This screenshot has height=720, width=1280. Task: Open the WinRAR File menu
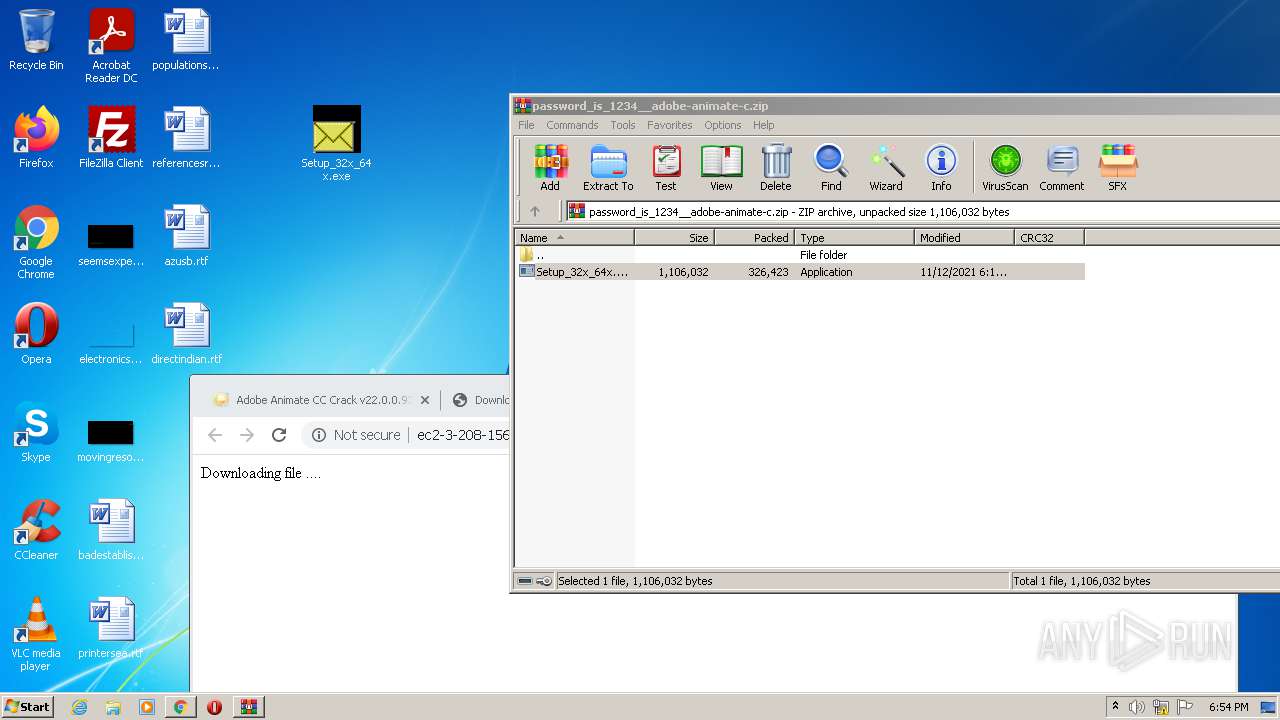(526, 125)
